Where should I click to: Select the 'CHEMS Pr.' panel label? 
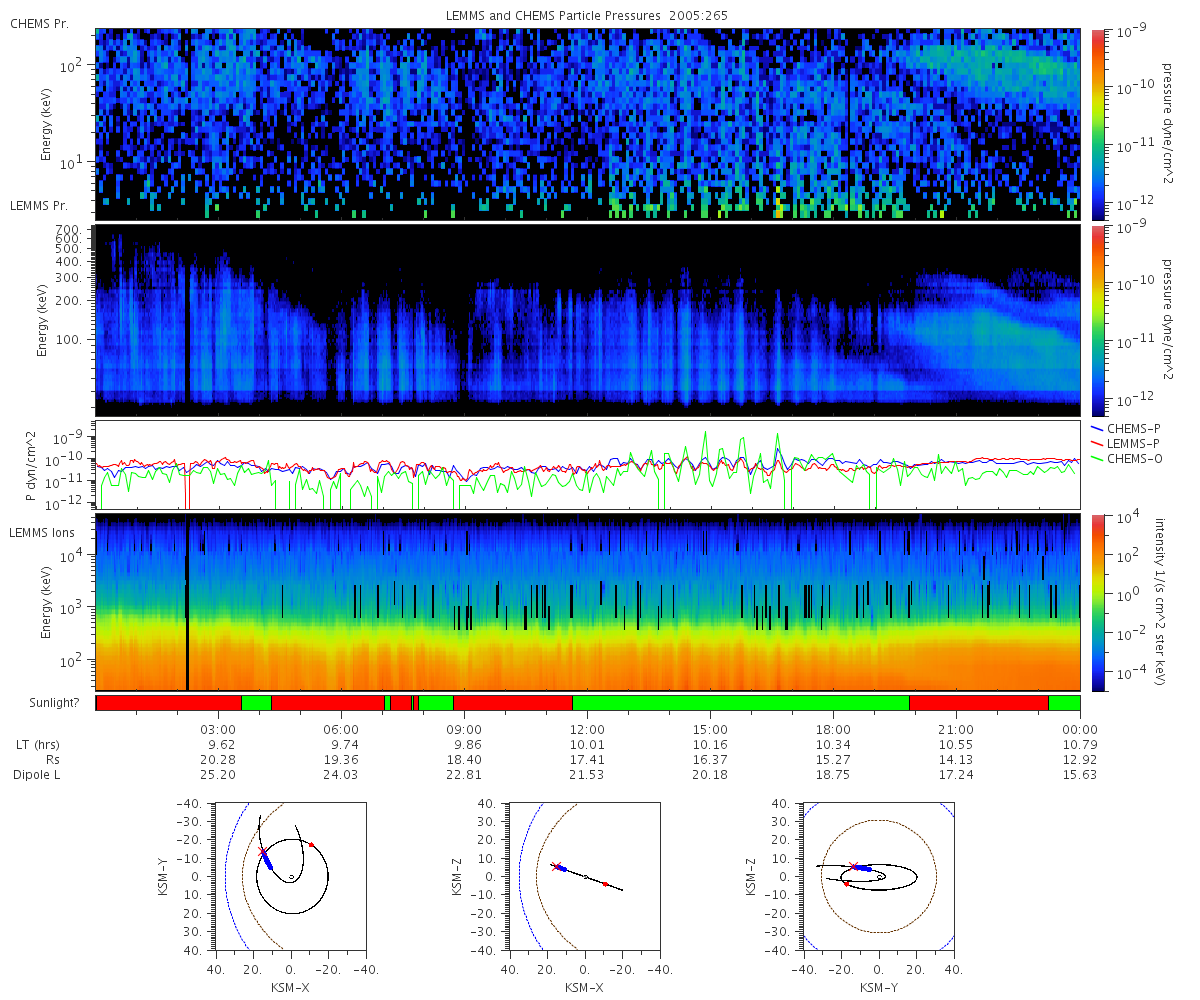point(39,23)
